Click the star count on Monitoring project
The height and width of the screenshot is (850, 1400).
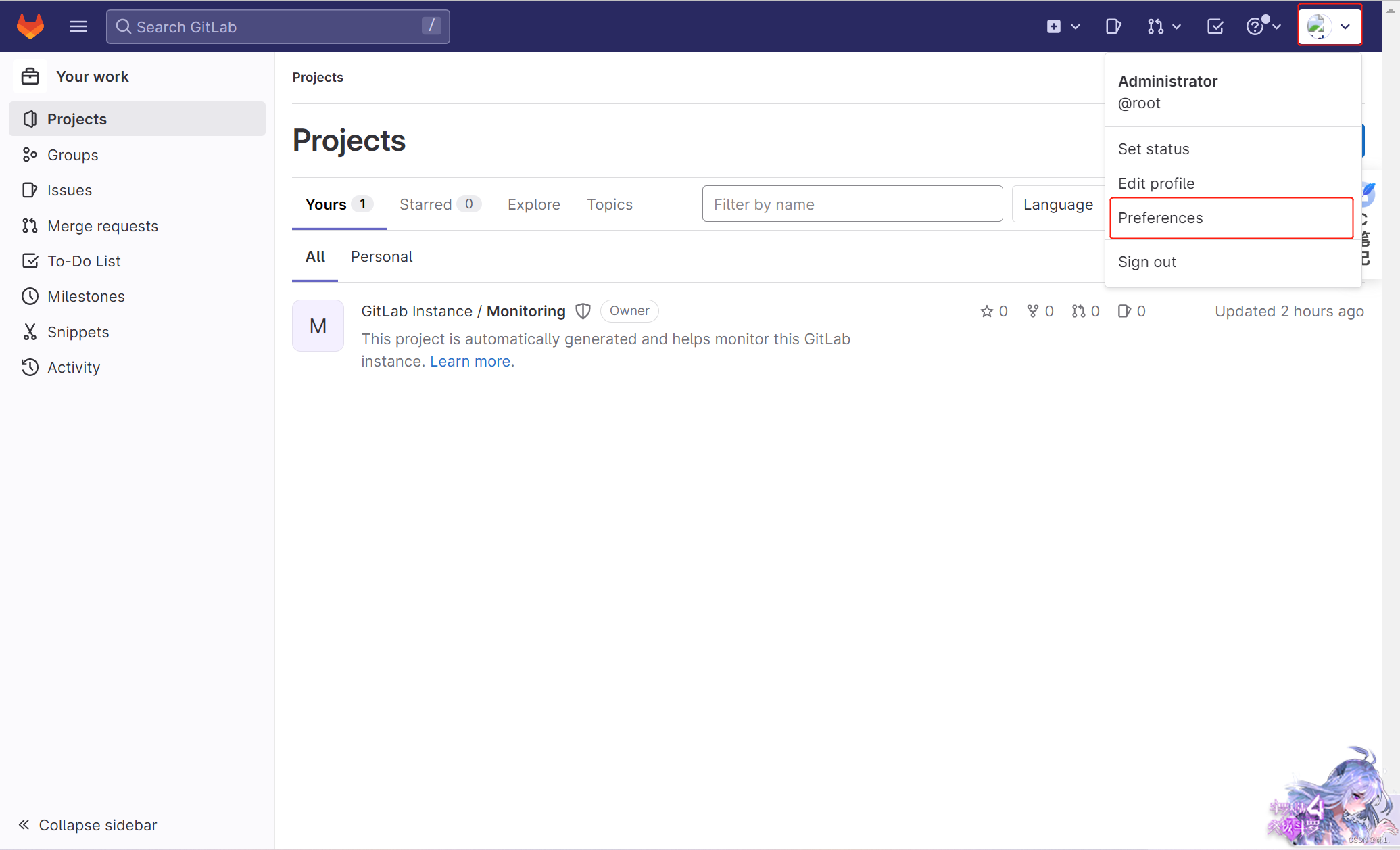[x=994, y=311]
